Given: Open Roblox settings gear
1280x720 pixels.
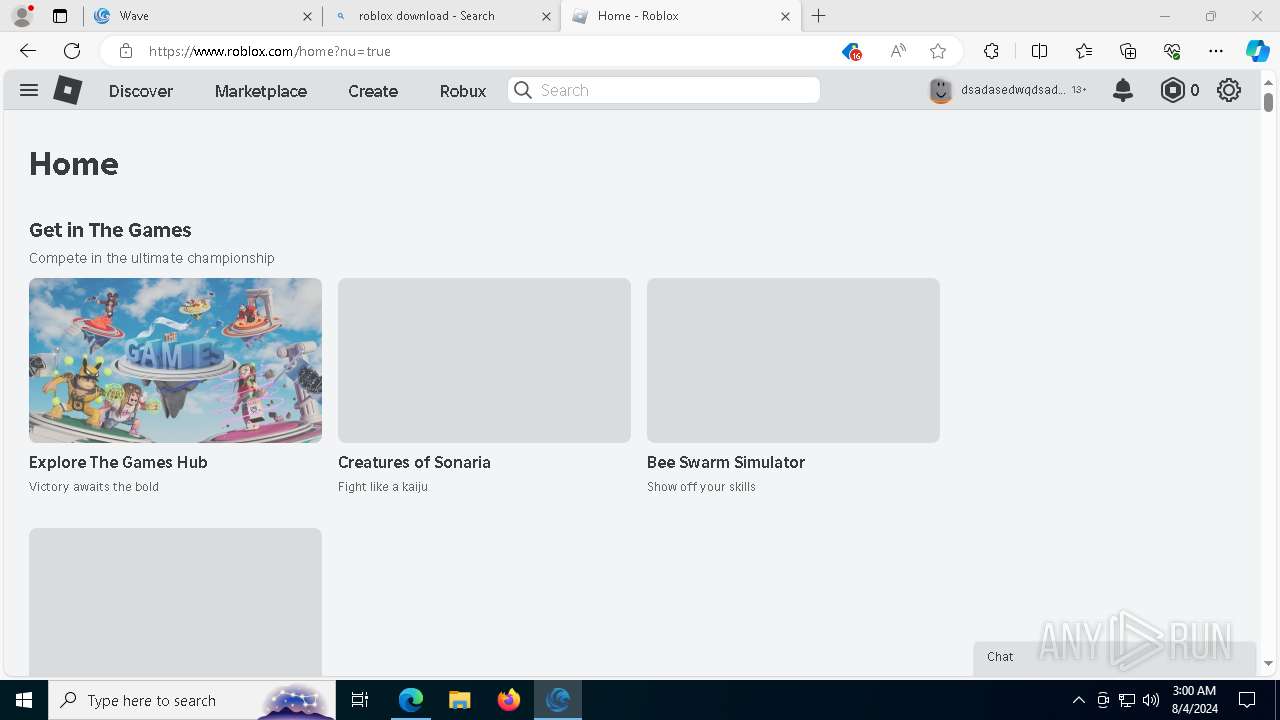Looking at the screenshot, I should (1229, 90).
